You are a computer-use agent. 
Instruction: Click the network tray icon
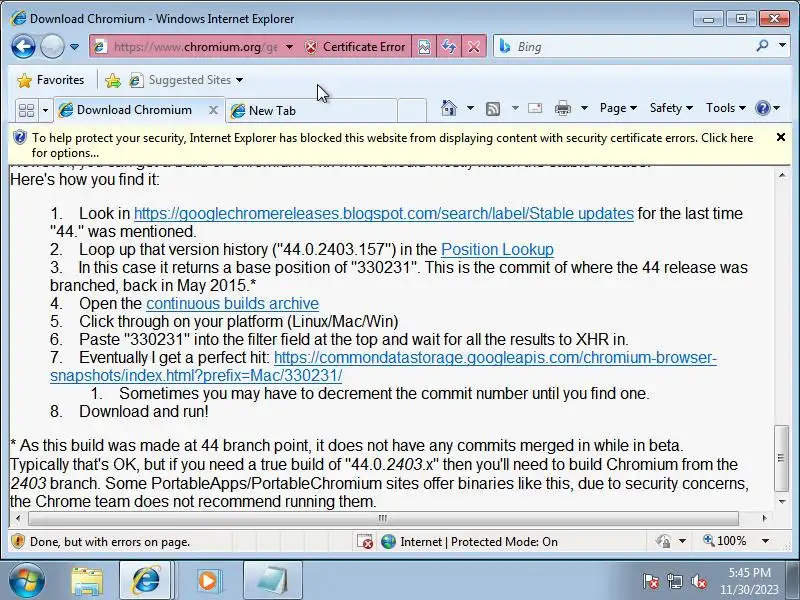(x=674, y=581)
